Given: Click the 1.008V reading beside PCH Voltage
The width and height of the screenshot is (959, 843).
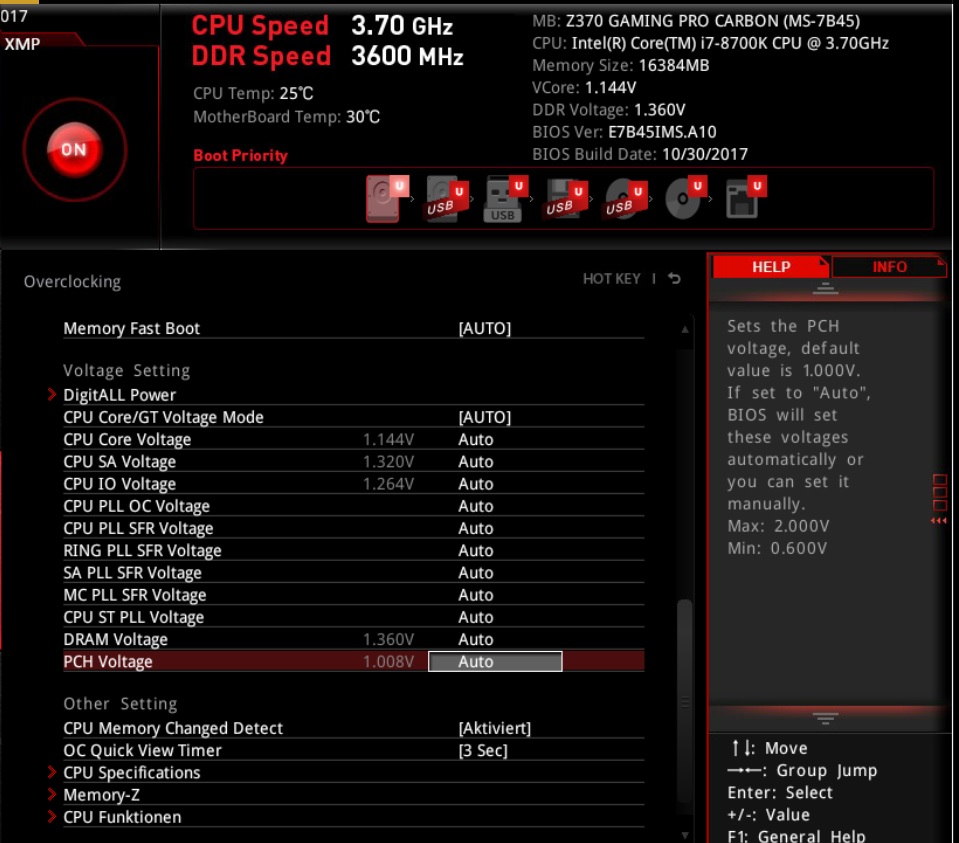Looking at the screenshot, I should 388,662.
